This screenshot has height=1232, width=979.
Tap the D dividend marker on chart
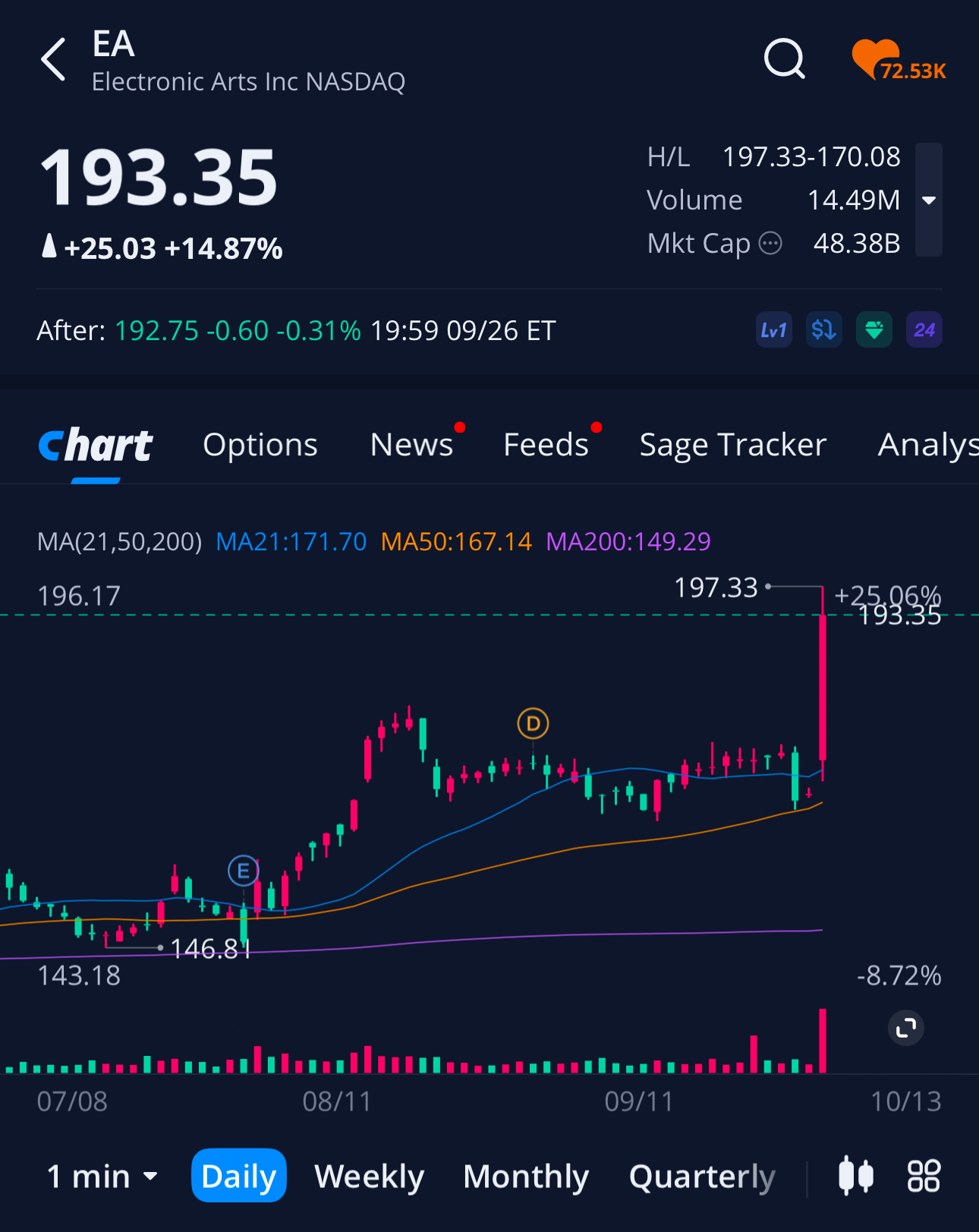coord(533,723)
